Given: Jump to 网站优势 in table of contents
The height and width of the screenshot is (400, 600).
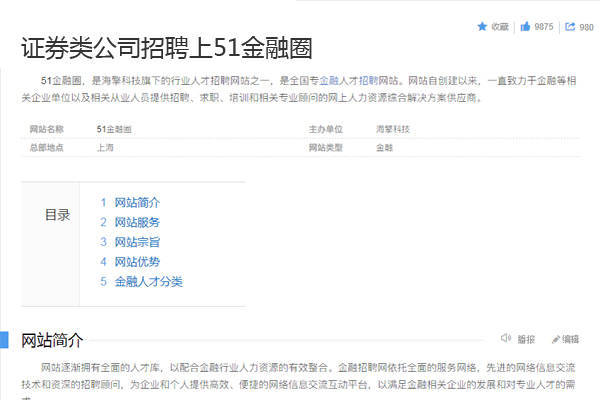Looking at the screenshot, I should click(x=137, y=262).
